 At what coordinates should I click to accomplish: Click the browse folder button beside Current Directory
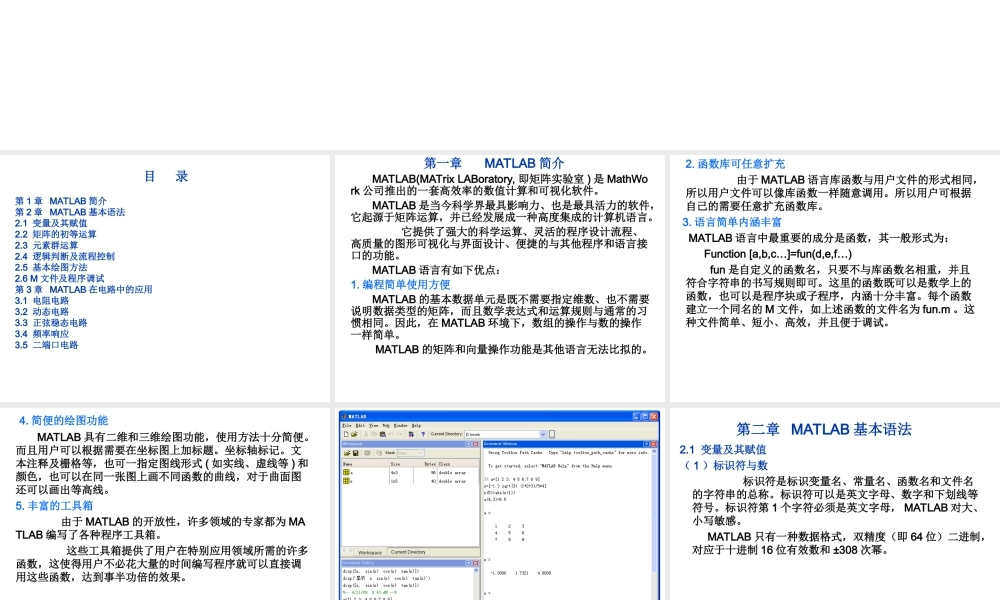tap(552, 434)
